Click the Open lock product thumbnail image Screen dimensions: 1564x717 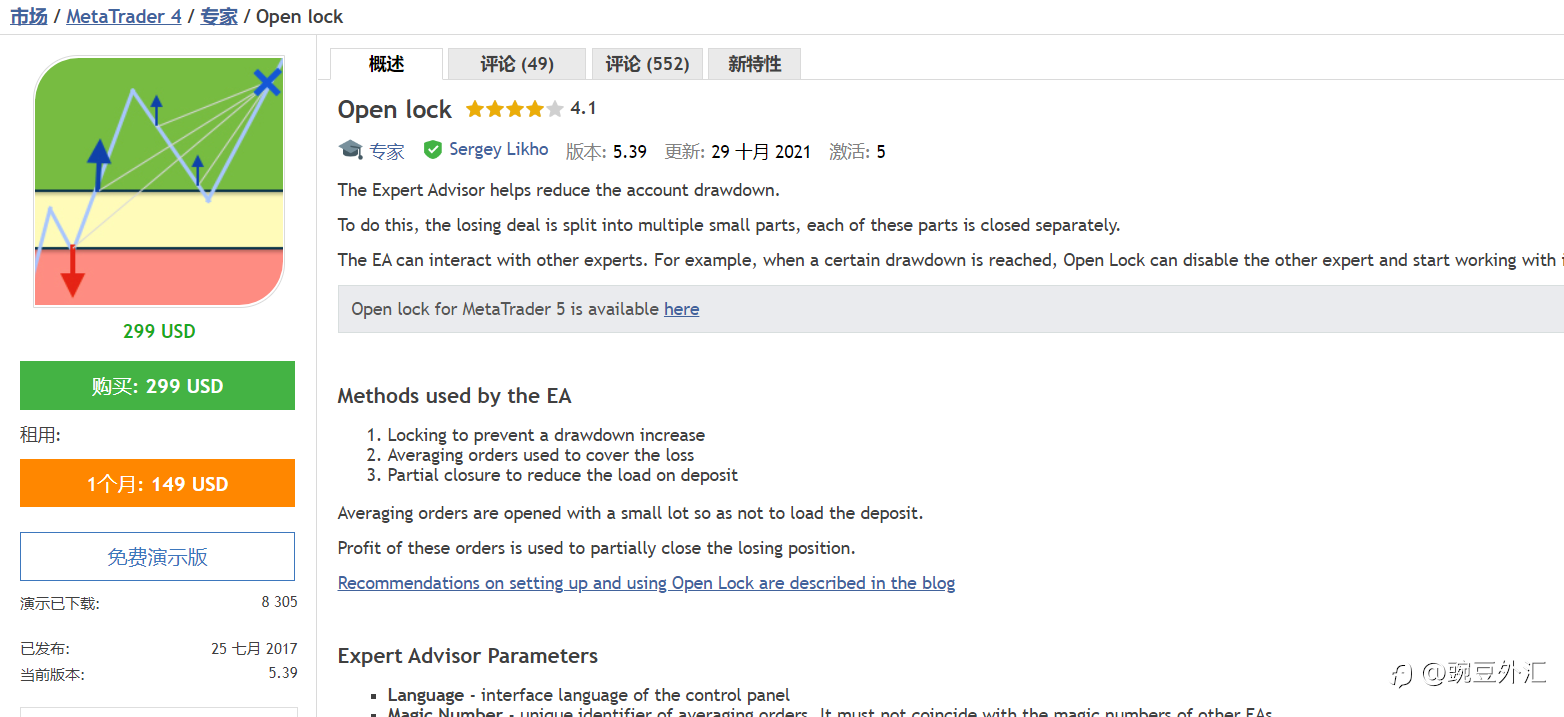(x=159, y=181)
